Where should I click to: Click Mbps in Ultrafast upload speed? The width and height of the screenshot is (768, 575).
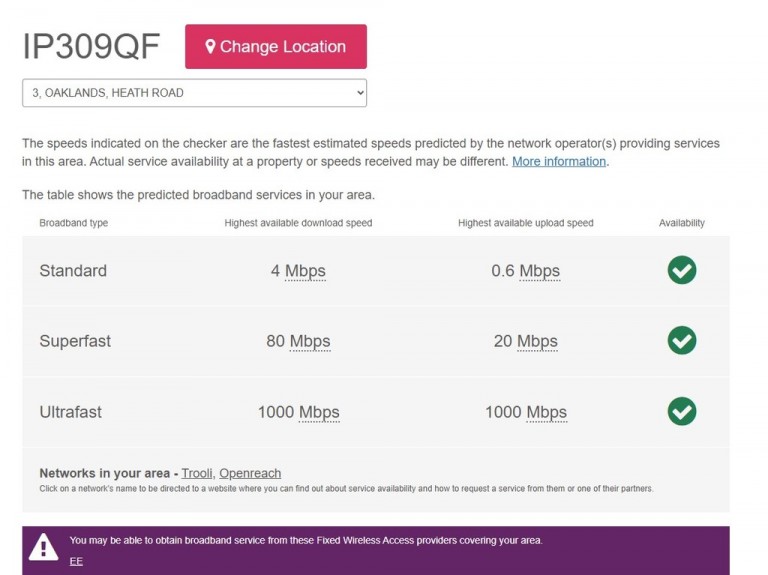[546, 412]
